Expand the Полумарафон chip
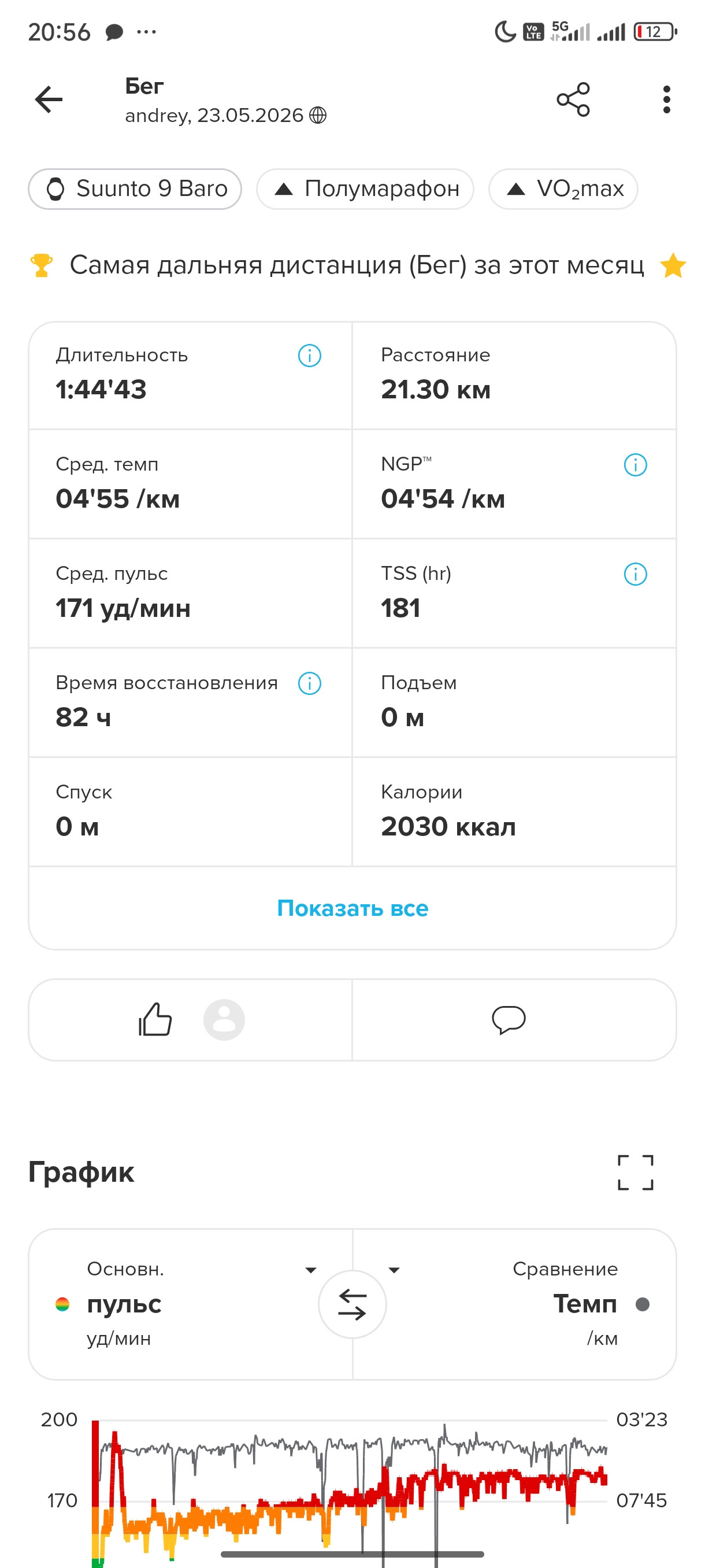Viewport: 705px width, 1568px height. coord(365,189)
